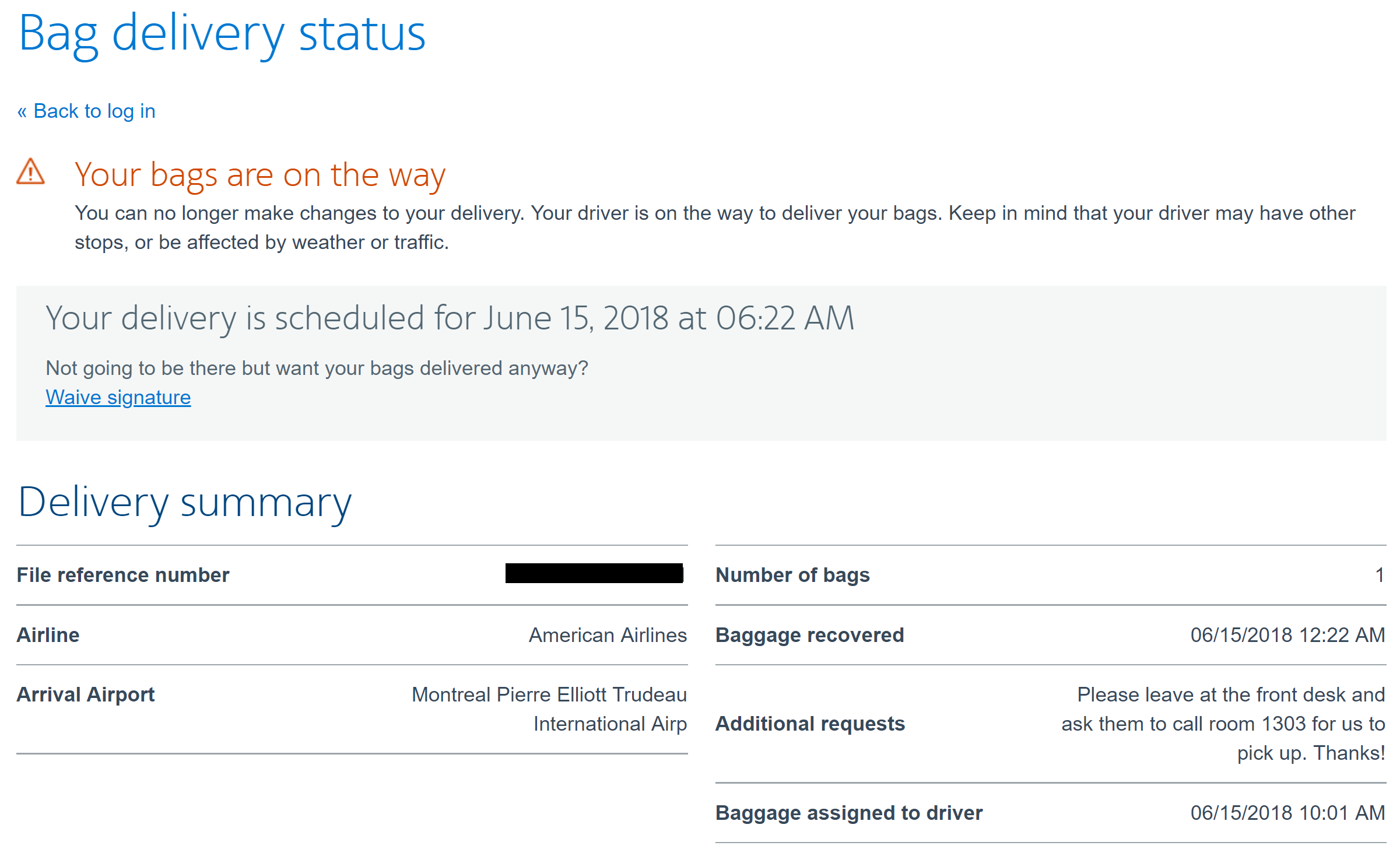The height and width of the screenshot is (849, 1400).
Task: Click the 10:01 AM driver assignment timestamp
Action: click(x=1287, y=813)
